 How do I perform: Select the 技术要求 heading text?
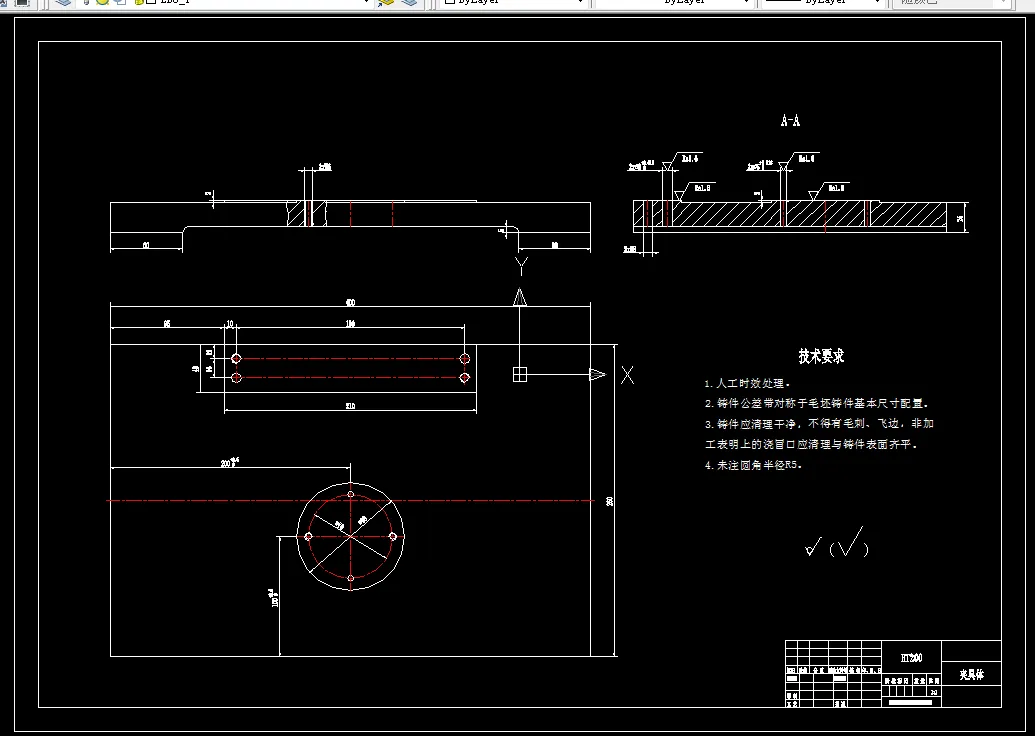(x=821, y=356)
